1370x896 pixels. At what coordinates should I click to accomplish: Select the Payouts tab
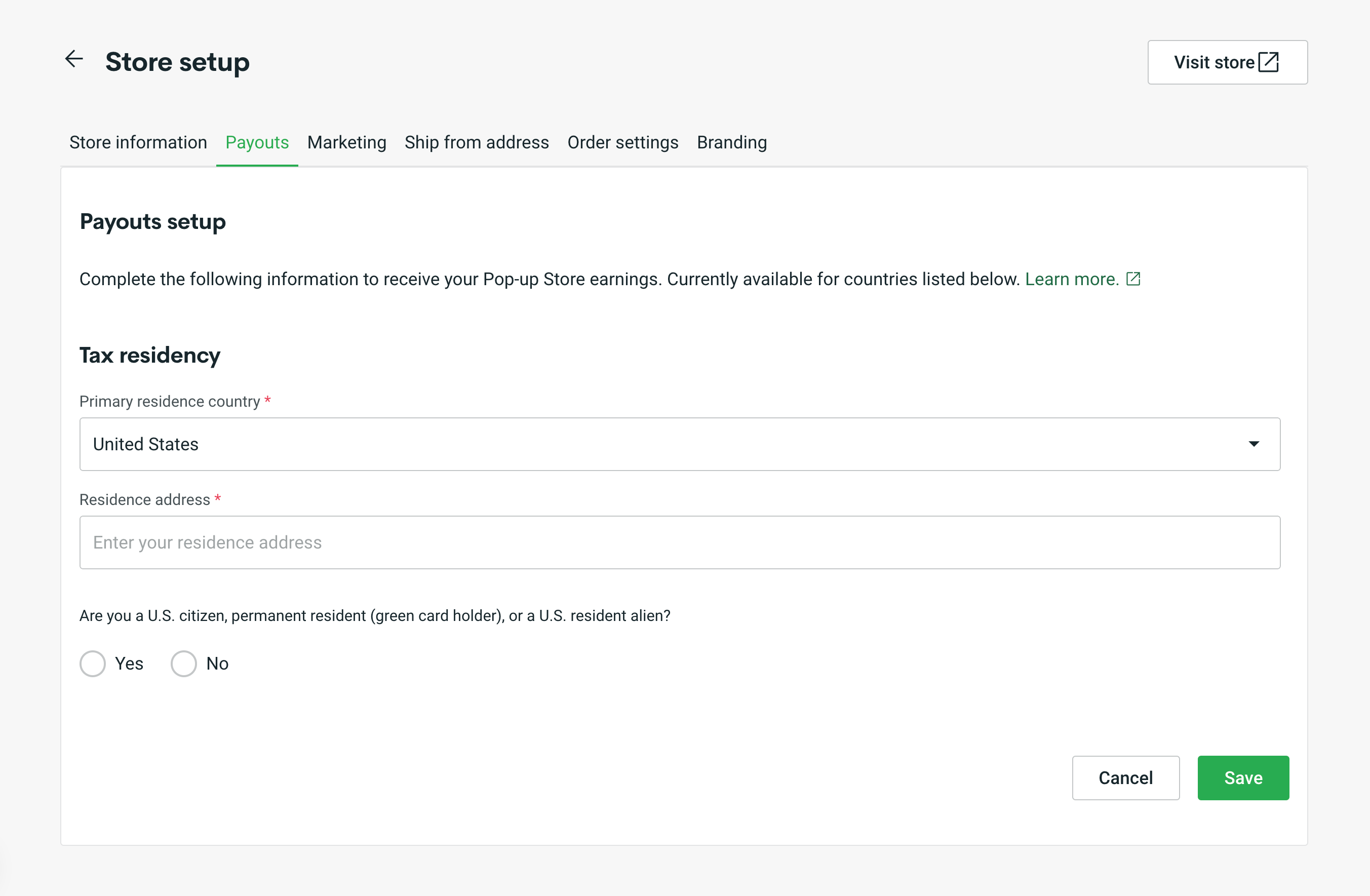257,142
